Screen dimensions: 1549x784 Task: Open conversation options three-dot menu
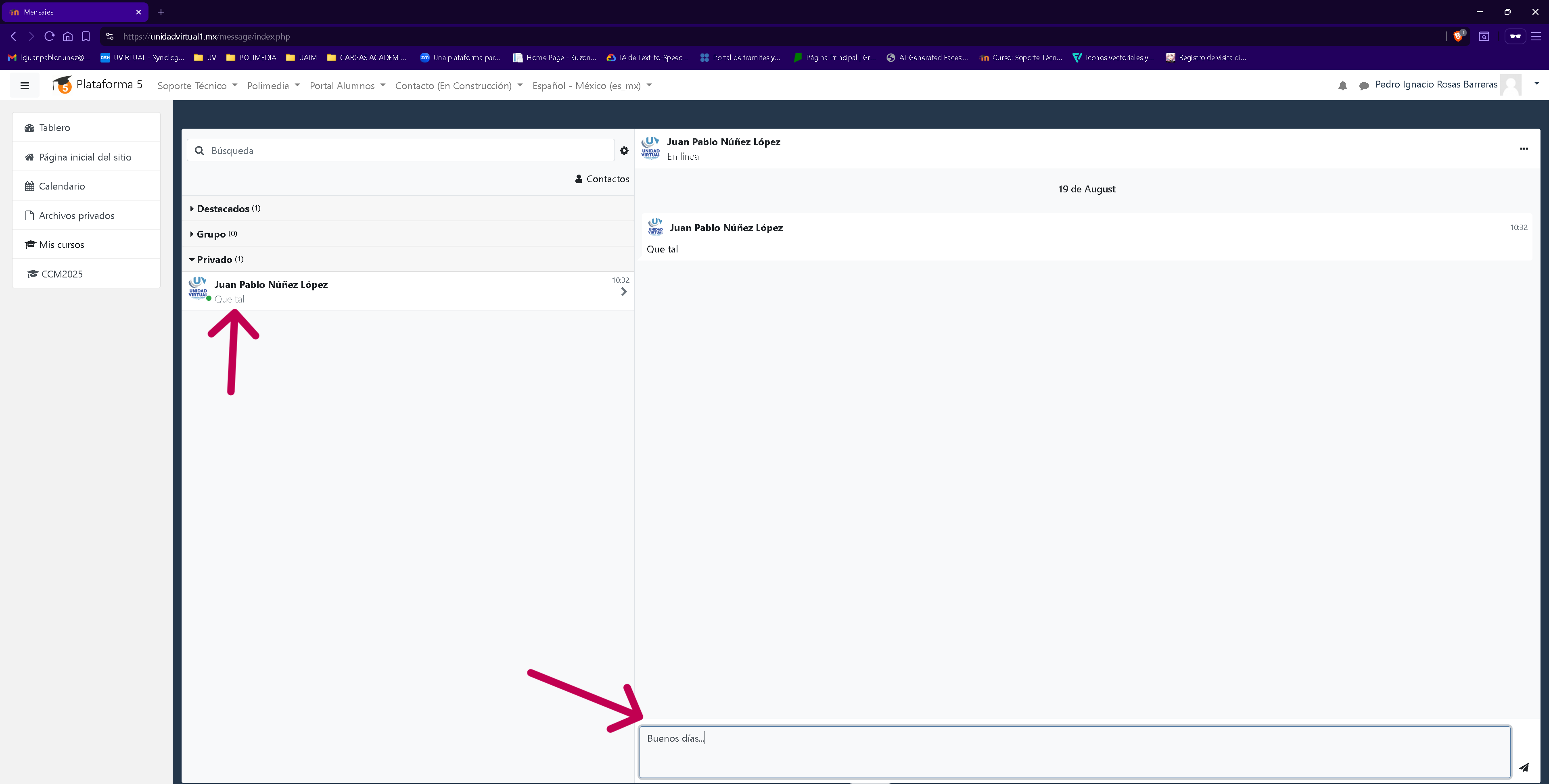pyautogui.click(x=1524, y=148)
